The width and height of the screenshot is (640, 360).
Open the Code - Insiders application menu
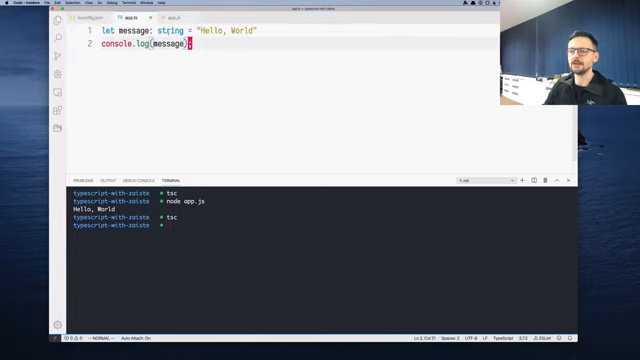(27, 3)
